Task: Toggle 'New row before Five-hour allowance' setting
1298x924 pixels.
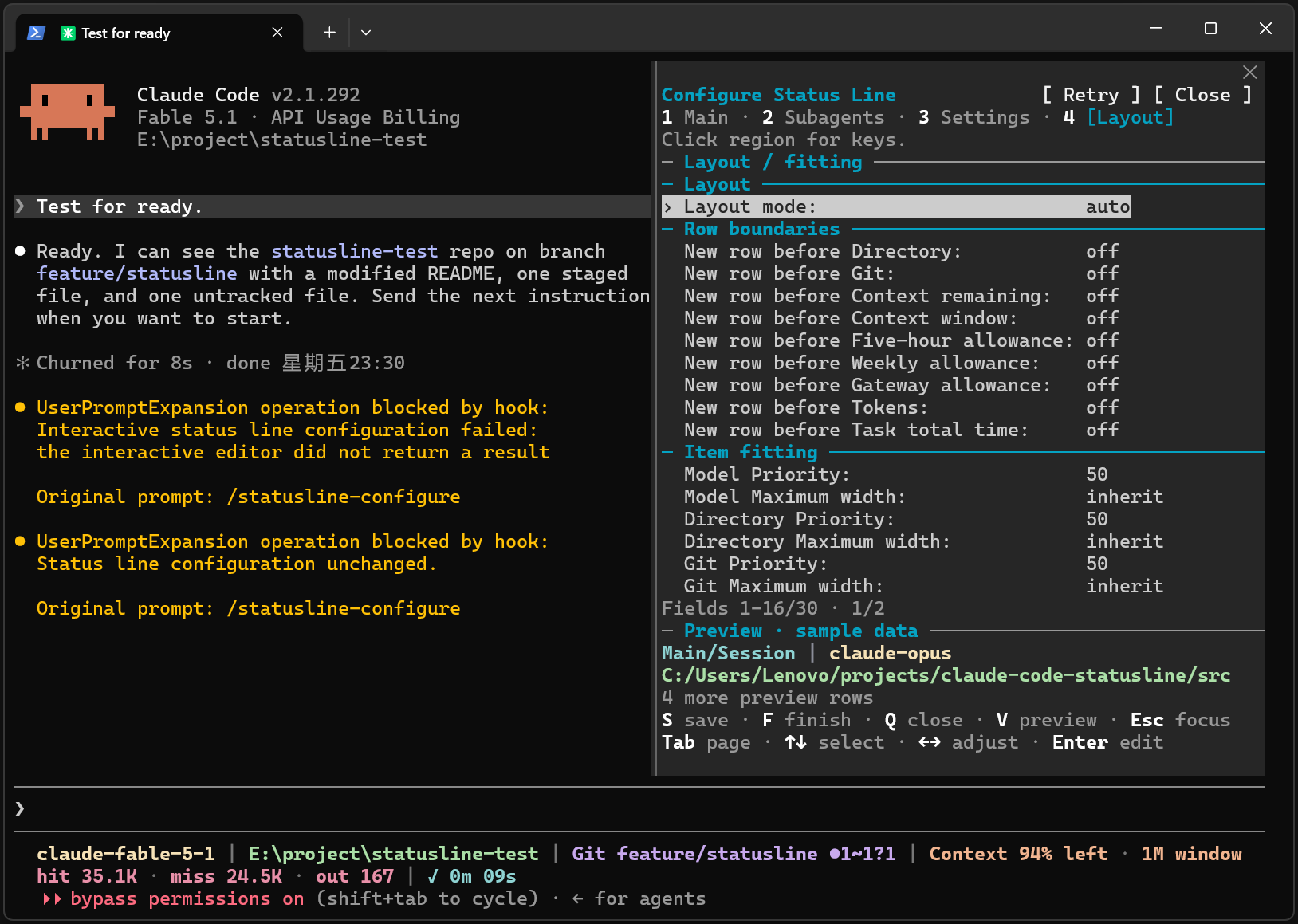Action: [x=902, y=340]
